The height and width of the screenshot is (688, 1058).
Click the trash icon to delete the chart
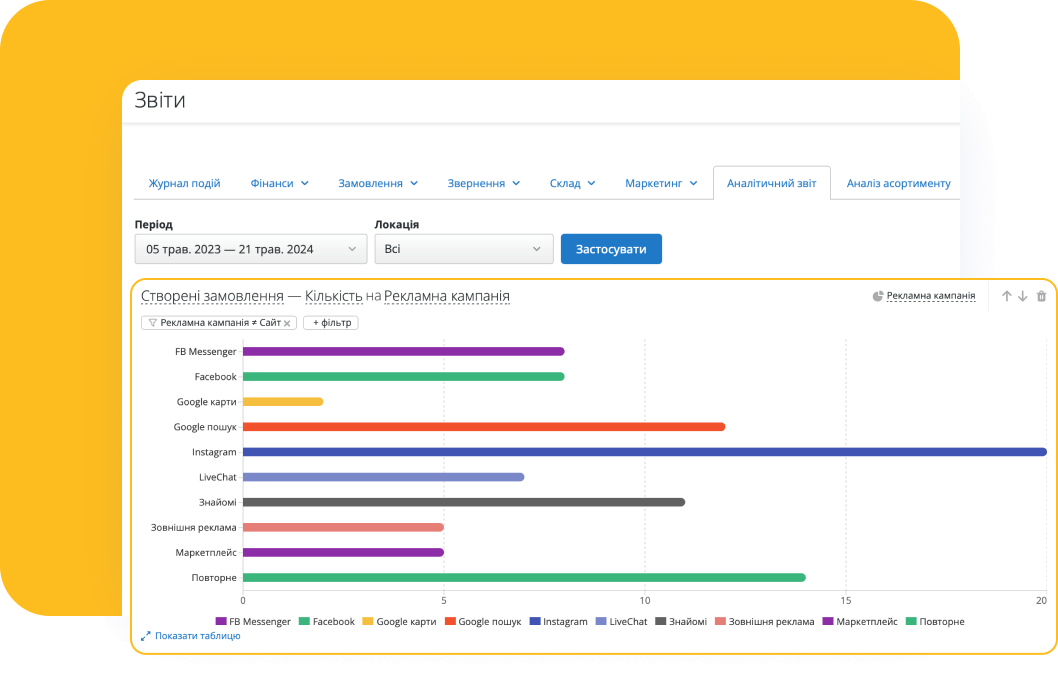click(1041, 296)
